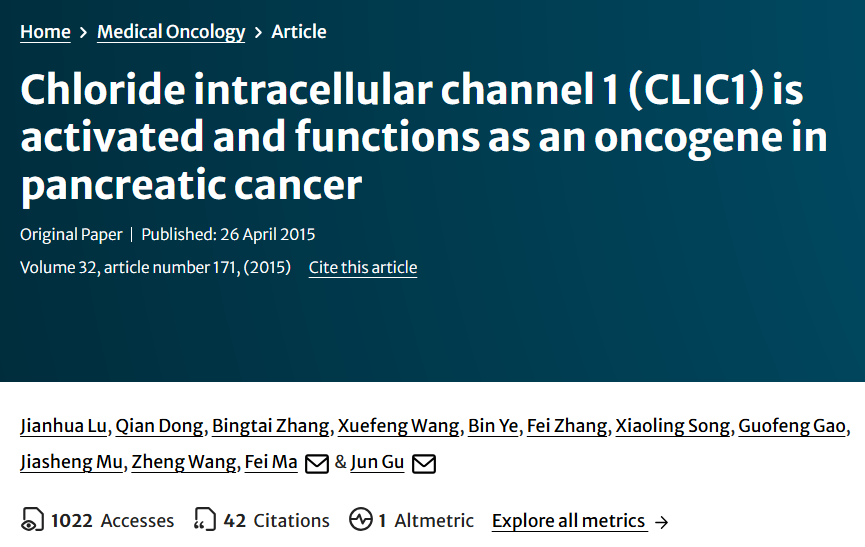The image size is (865, 547).
Task: Open author Jianhua Lu's details
Action: click(63, 426)
